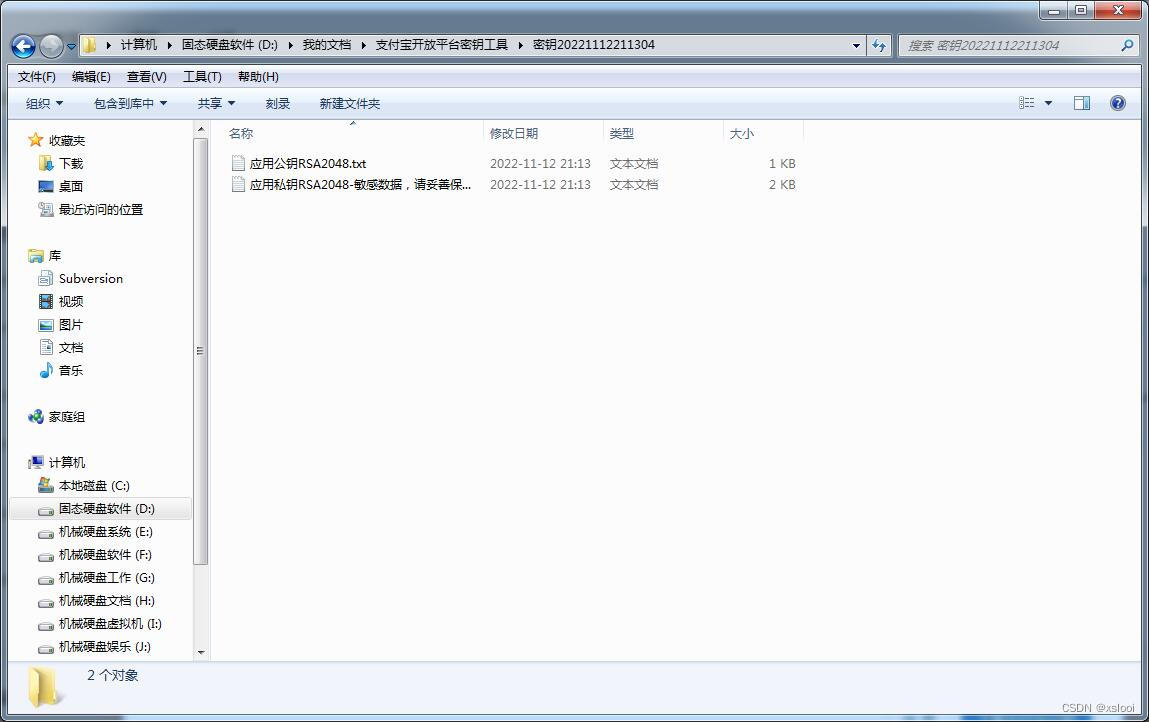Click 新建文件夹 toolbar button
Image resolution: width=1149 pixels, height=722 pixels.
coord(350,104)
